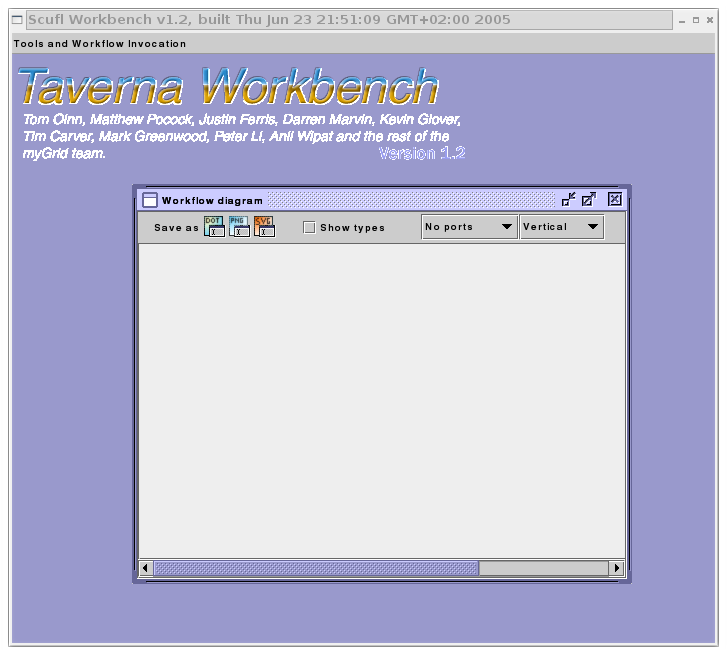Click the Scufl Workbench v1.2 title bar text
This screenshot has width=727, height=655.
point(269,19)
